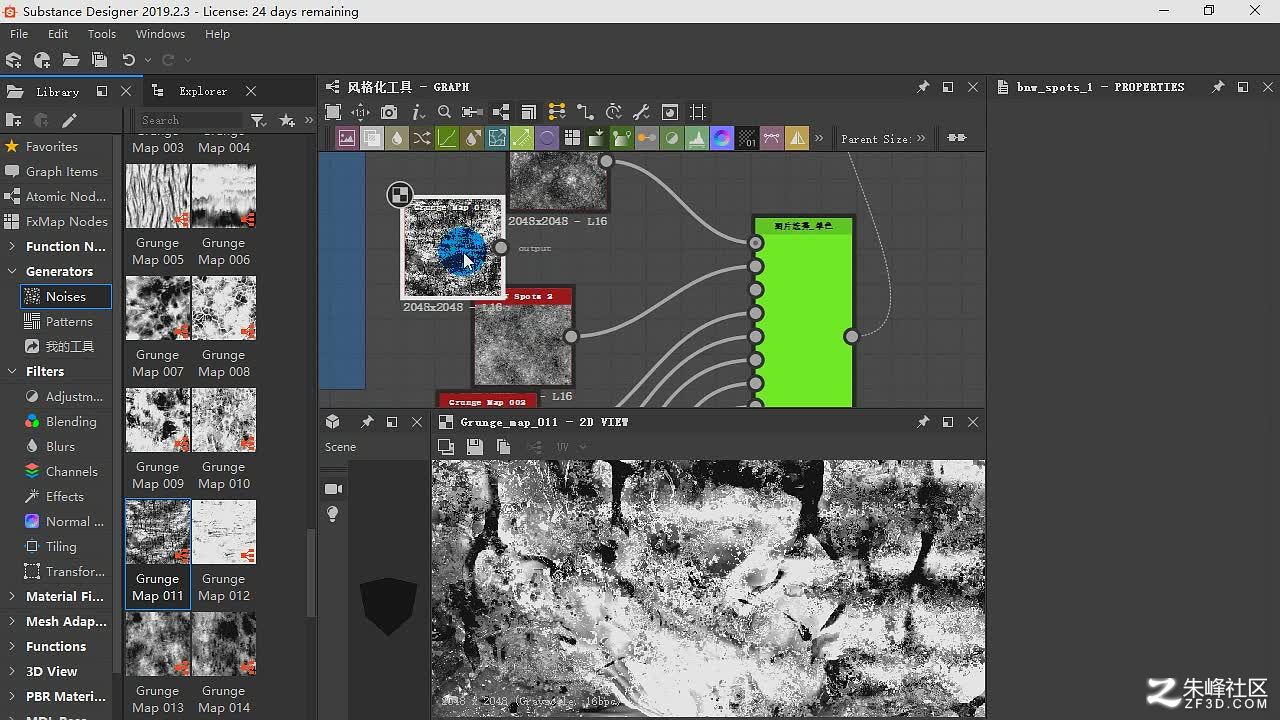Add an HSL color wheel node
Image resolution: width=1280 pixels, height=720 pixels.
click(722, 138)
